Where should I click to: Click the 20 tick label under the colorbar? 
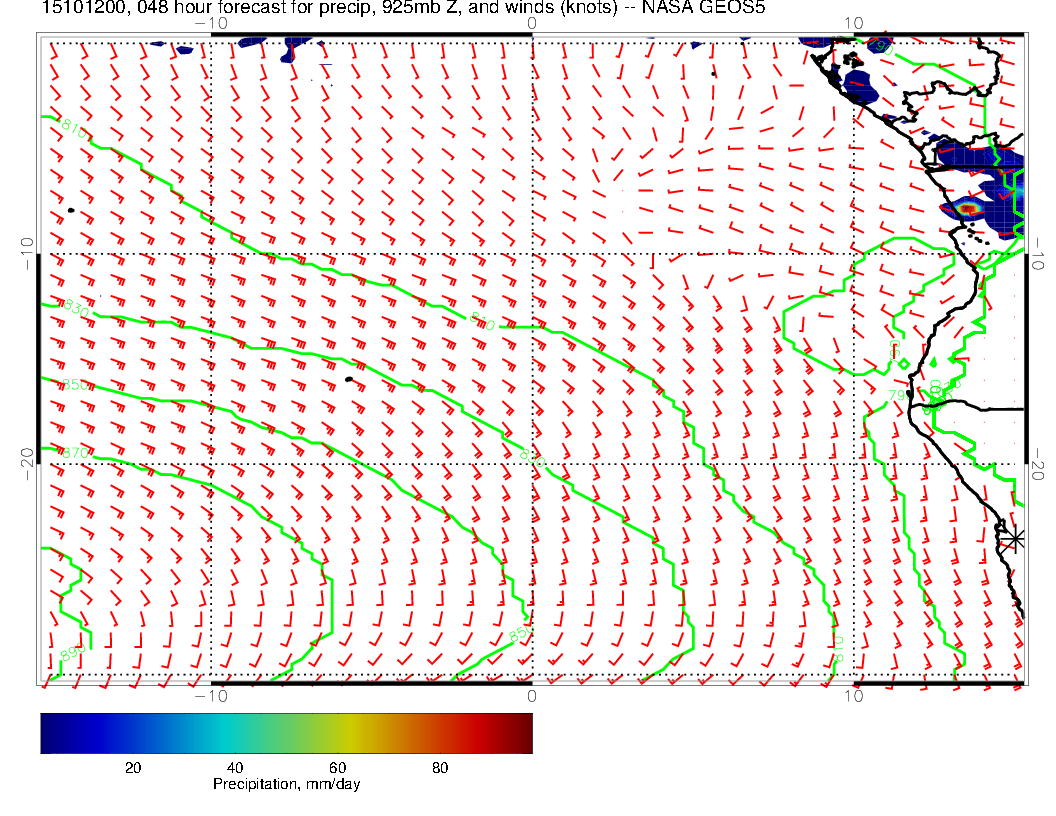coord(132,768)
